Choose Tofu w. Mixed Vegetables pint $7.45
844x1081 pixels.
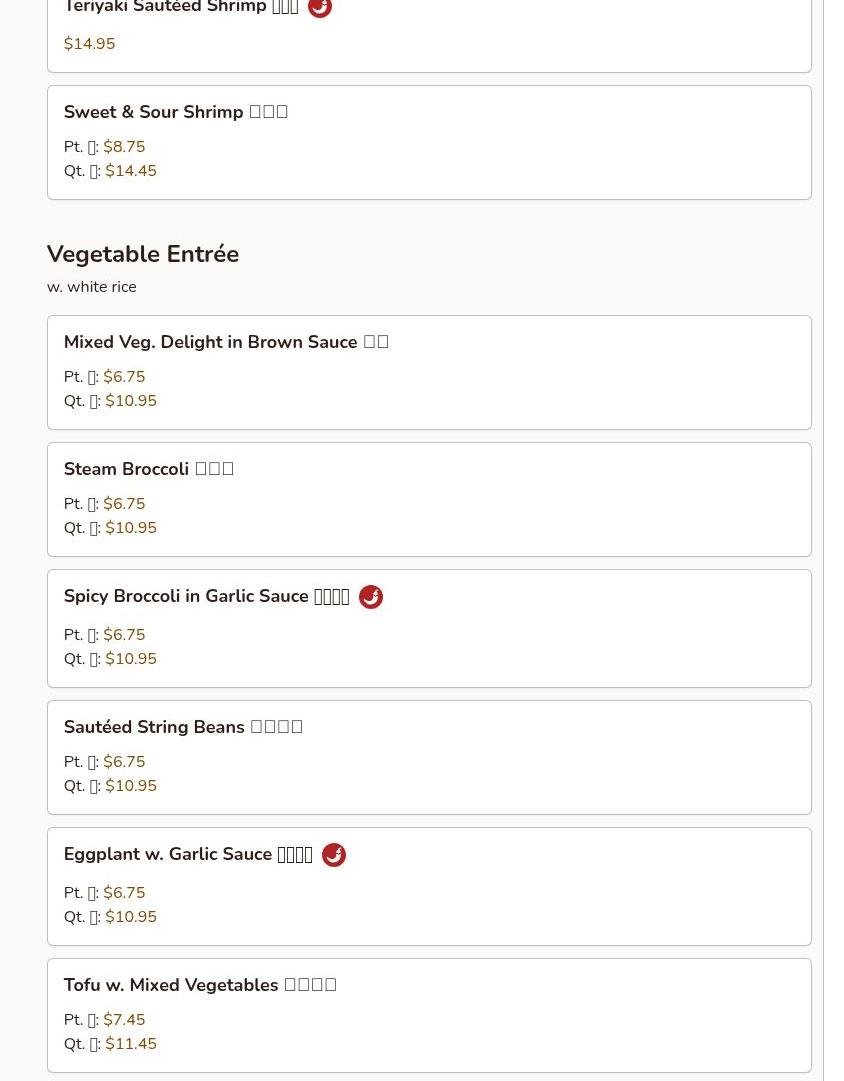pyautogui.click(x=124, y=1020)
